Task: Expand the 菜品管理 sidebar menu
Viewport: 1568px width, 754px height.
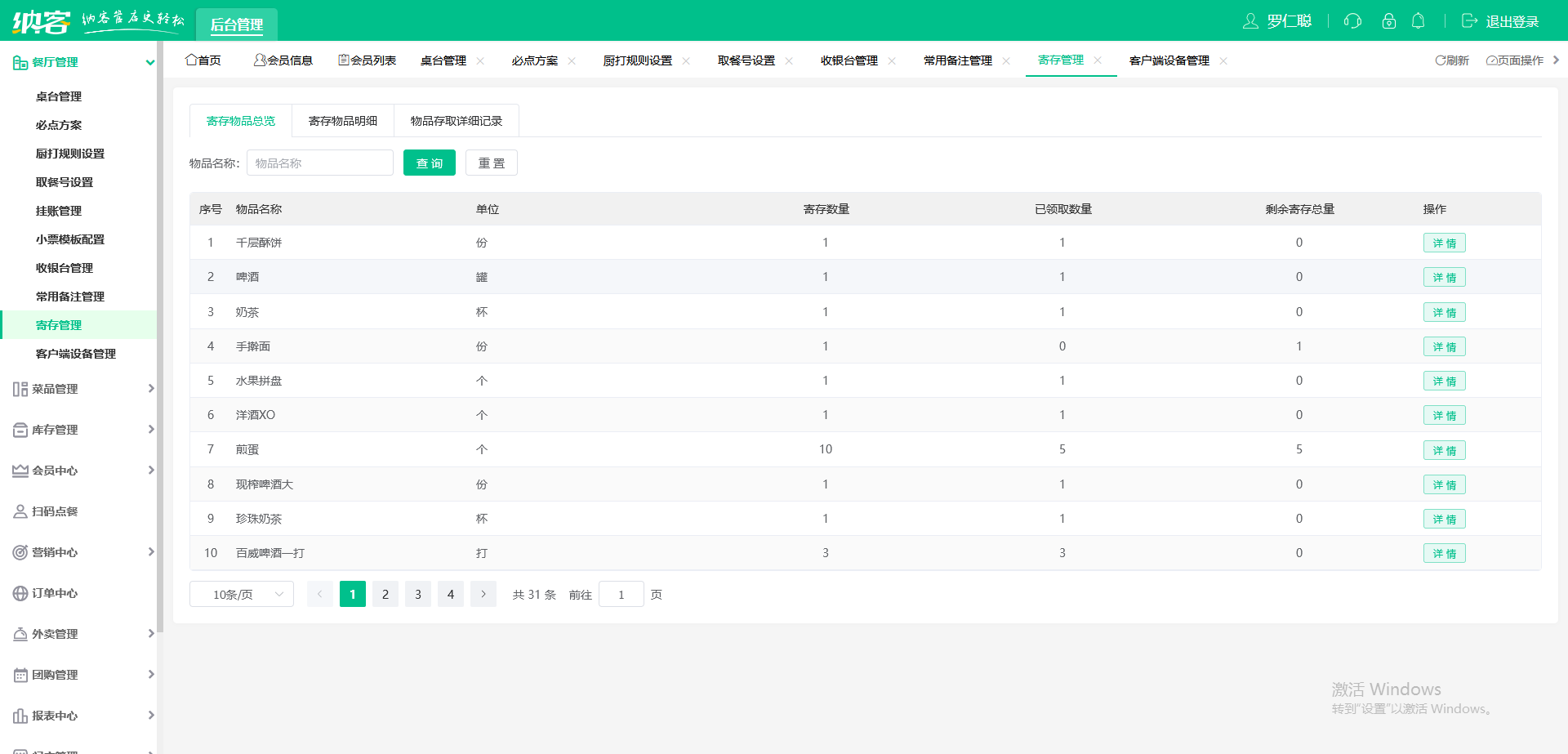Action: click(x=150, y=389)
